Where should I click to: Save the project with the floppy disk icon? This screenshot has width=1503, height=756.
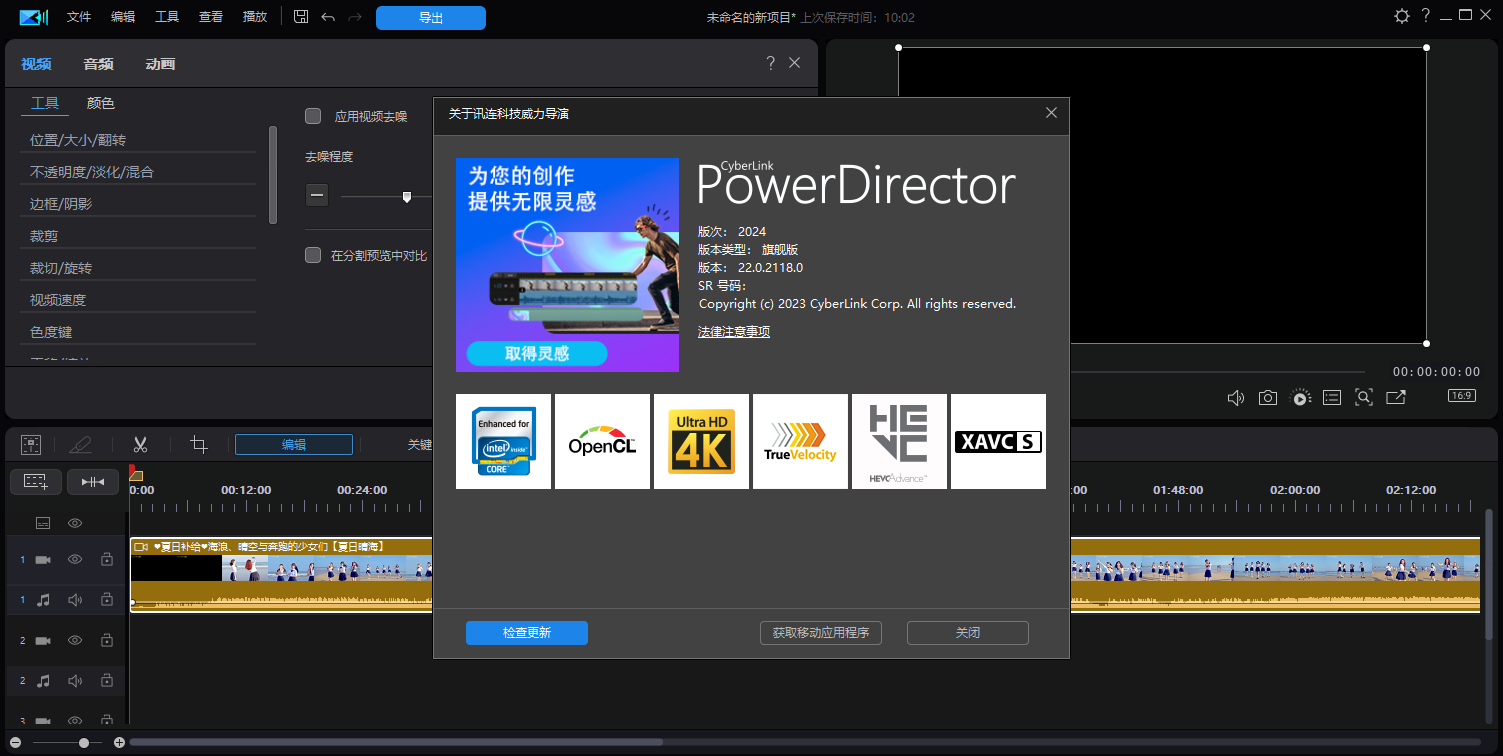[301, 17]
